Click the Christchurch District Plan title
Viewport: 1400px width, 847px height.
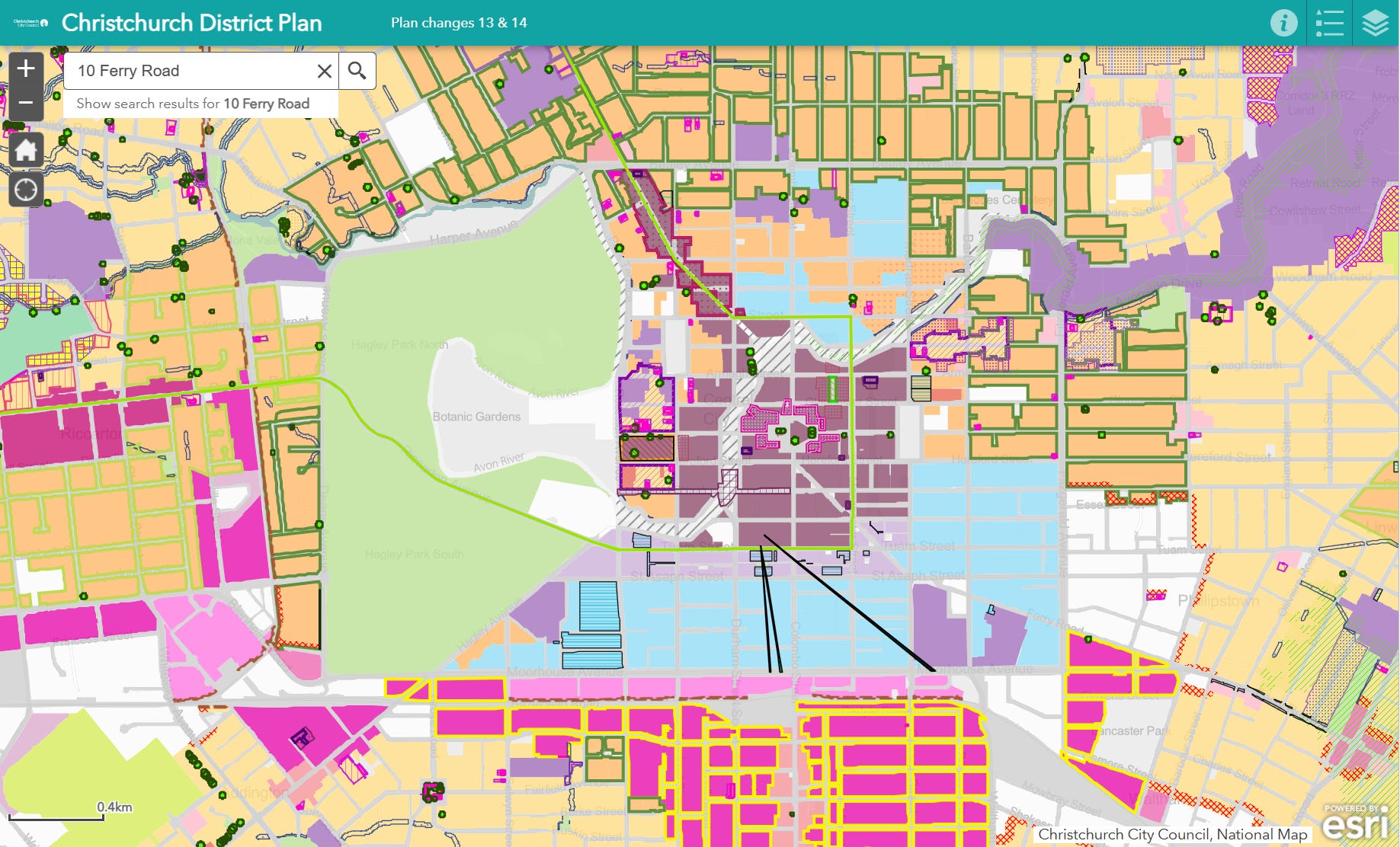(191, 23)
